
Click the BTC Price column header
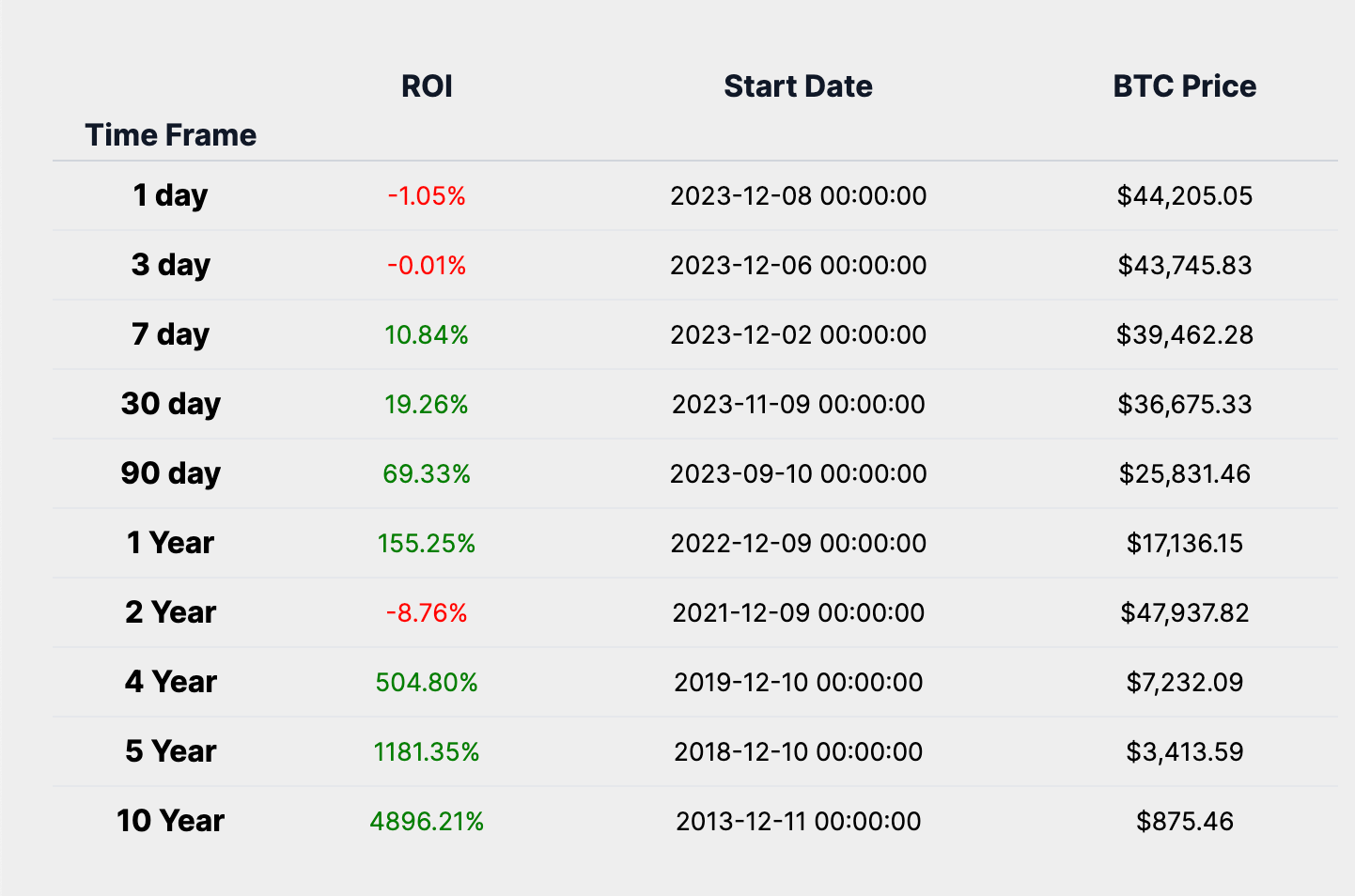(x=1184, y=86)
